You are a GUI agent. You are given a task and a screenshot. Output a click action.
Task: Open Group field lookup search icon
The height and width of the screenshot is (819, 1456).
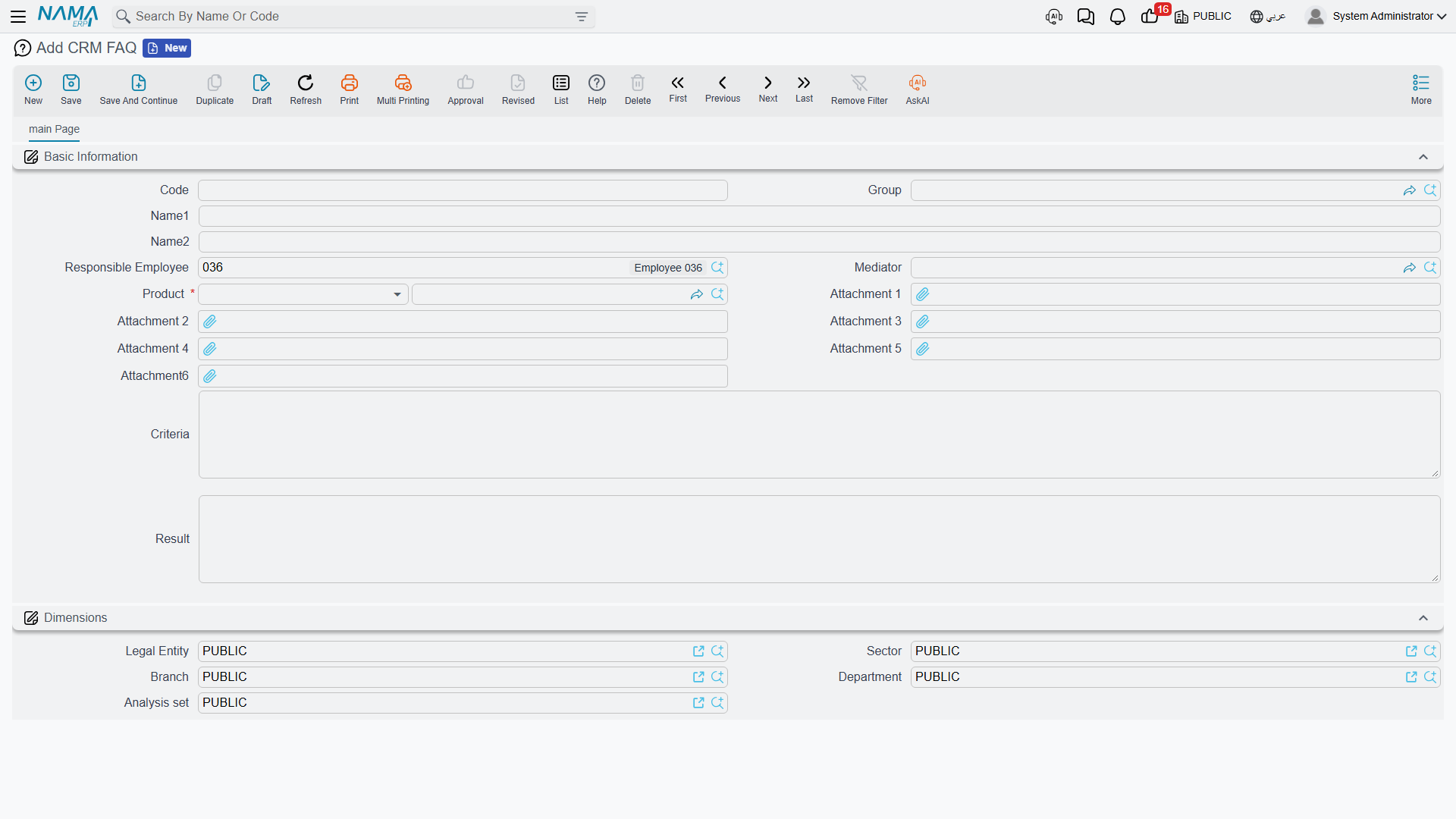tap(1430, 190)
